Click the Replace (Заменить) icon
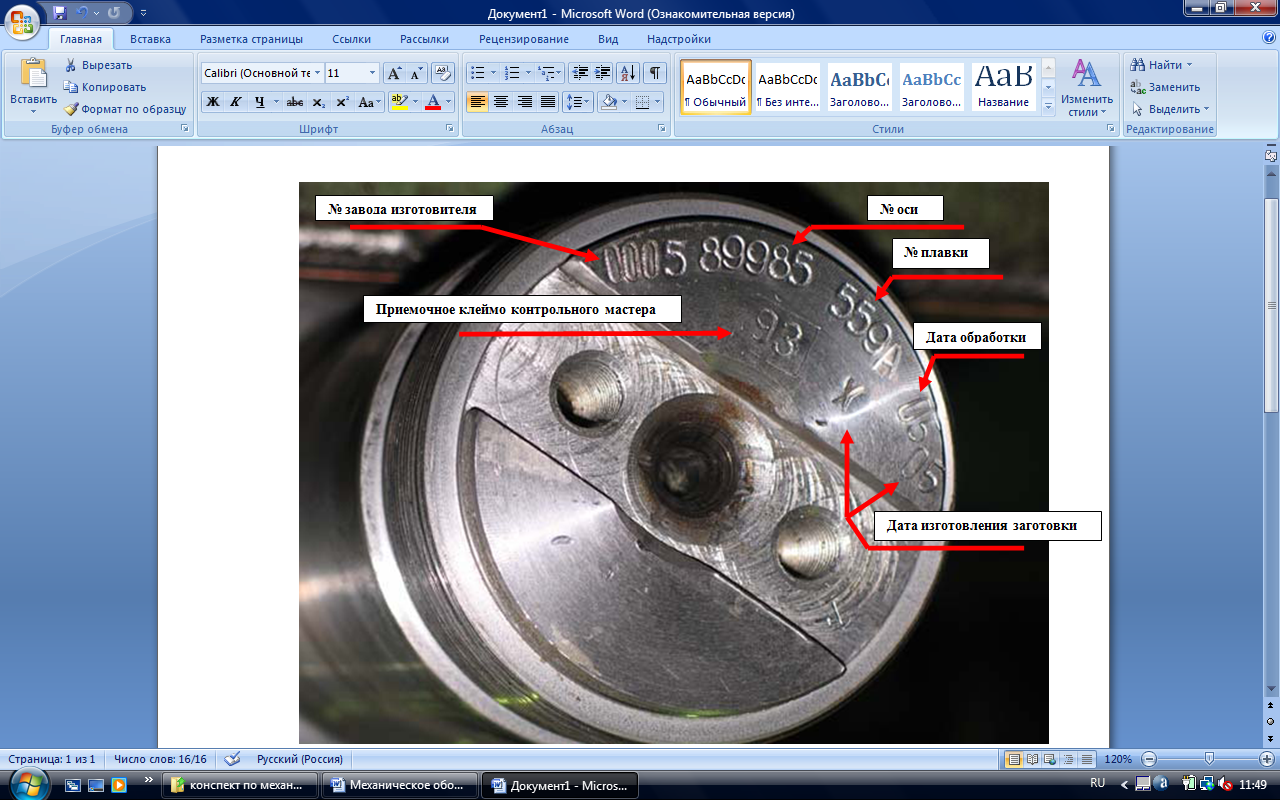The image size is (1280, 800). 1138,87
